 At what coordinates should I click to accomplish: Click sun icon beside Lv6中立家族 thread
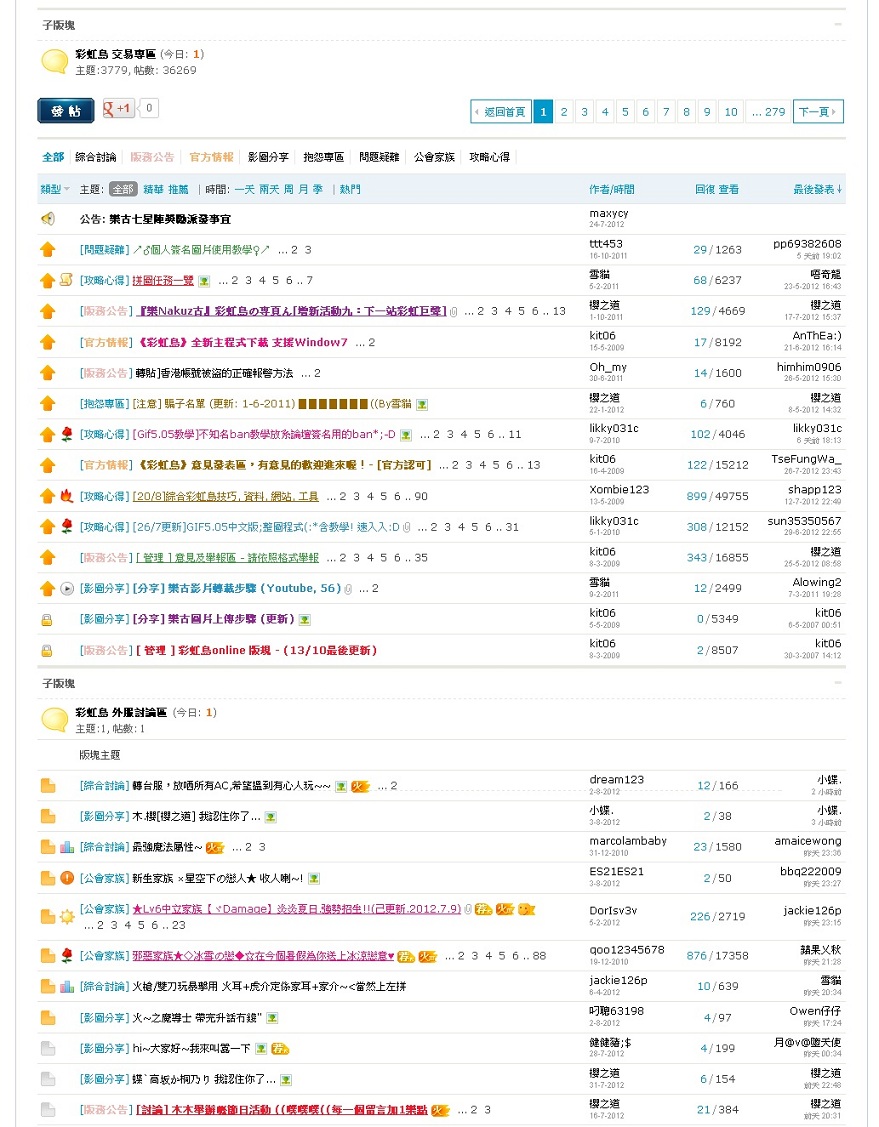[67, 916]
